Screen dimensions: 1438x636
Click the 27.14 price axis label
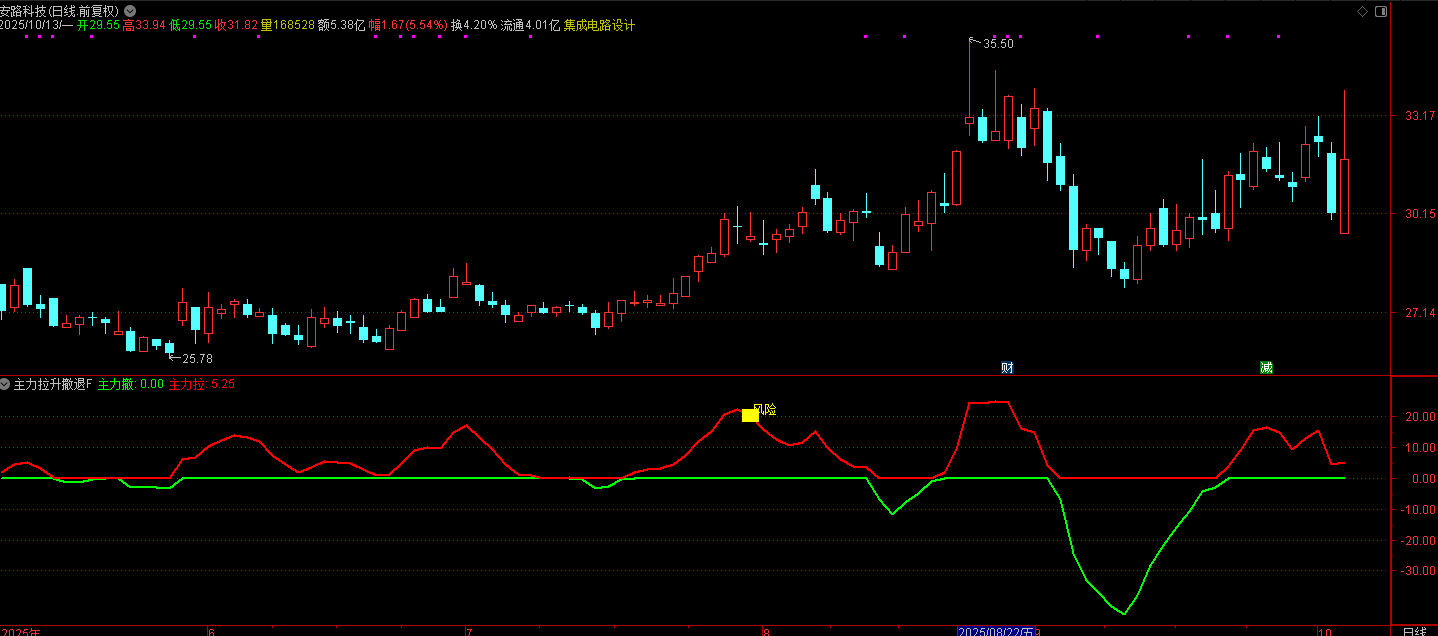click(1420, 313)
